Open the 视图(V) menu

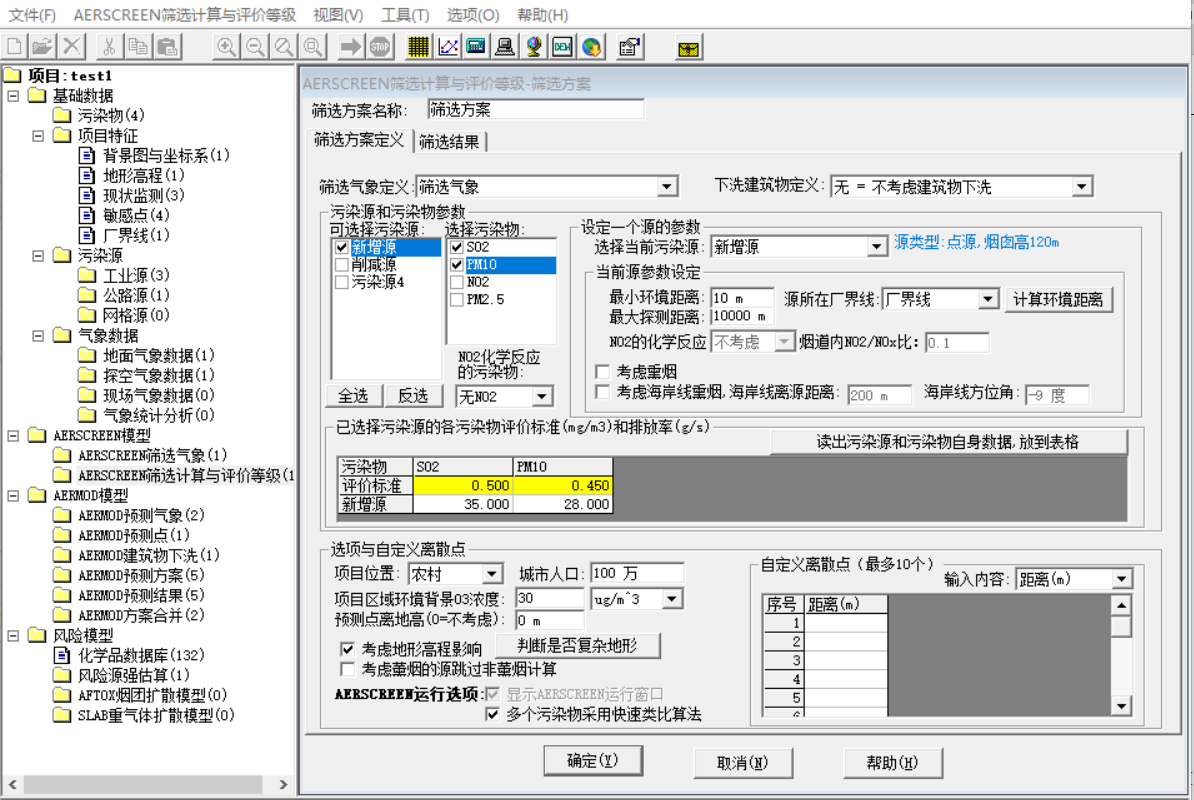click(338, 14)
